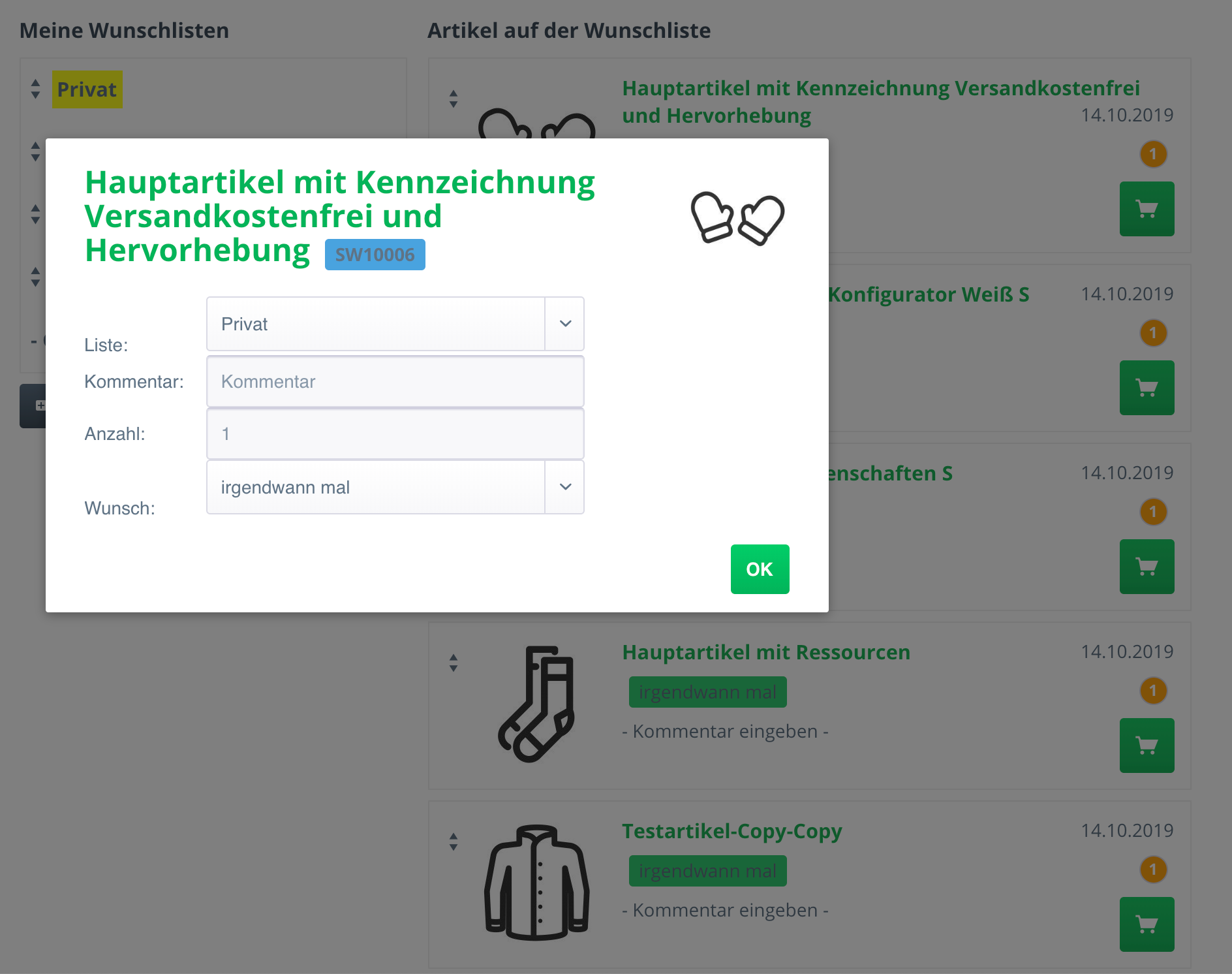
Task: Click quantity badge of Hauptartikel mit Ressourcen
Action: point(1153,691)
